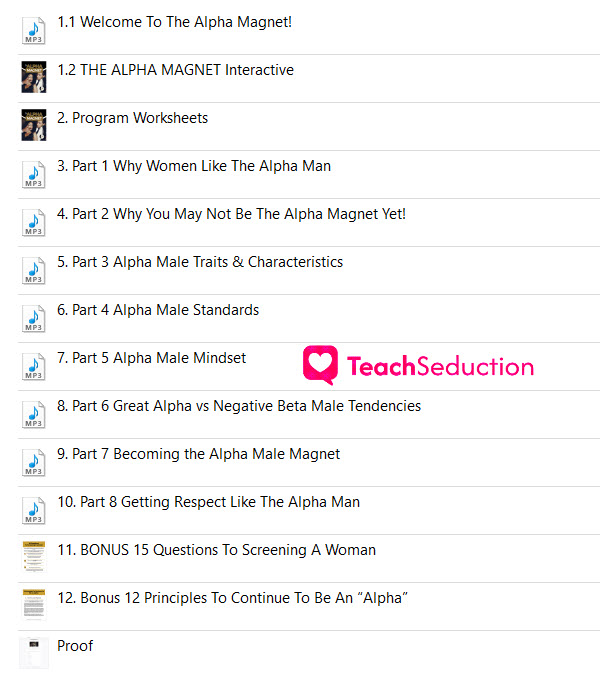Click MP3 icon for Why Women Like The Alpha Man

34,175
